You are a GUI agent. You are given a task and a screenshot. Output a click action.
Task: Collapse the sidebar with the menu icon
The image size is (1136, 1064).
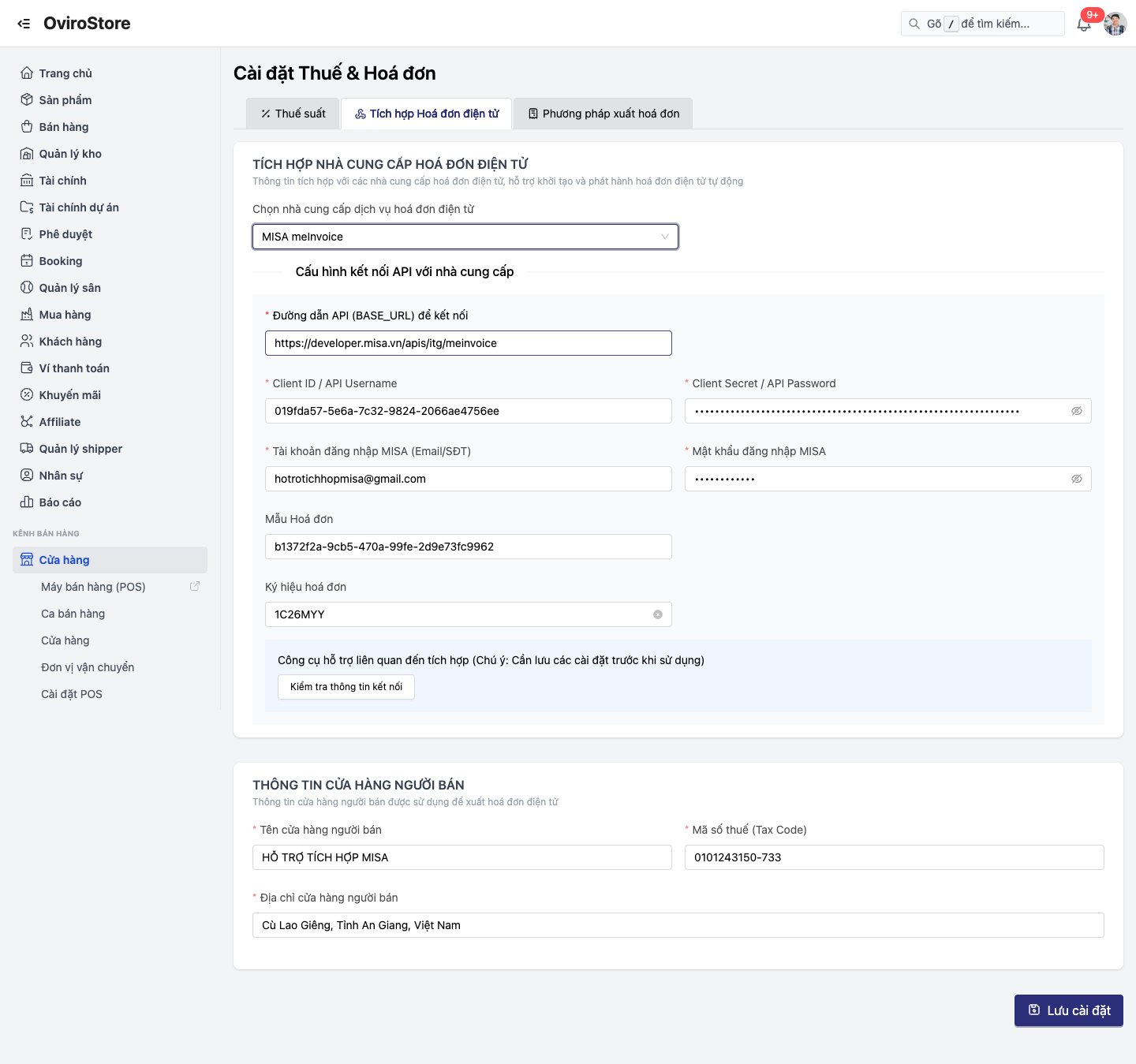[x=24, y=24]
